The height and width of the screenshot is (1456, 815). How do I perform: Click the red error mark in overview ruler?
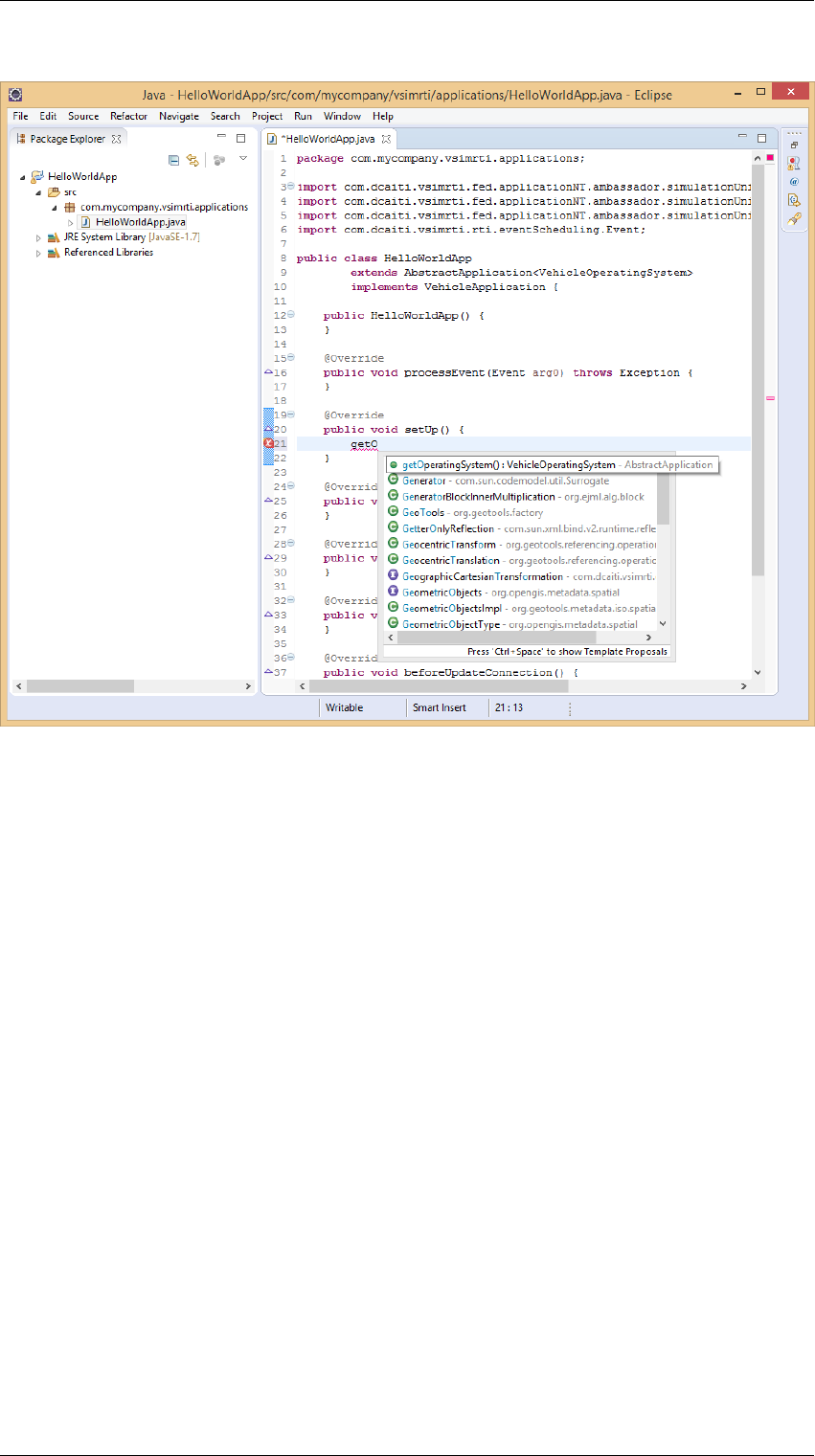(770, 396)
